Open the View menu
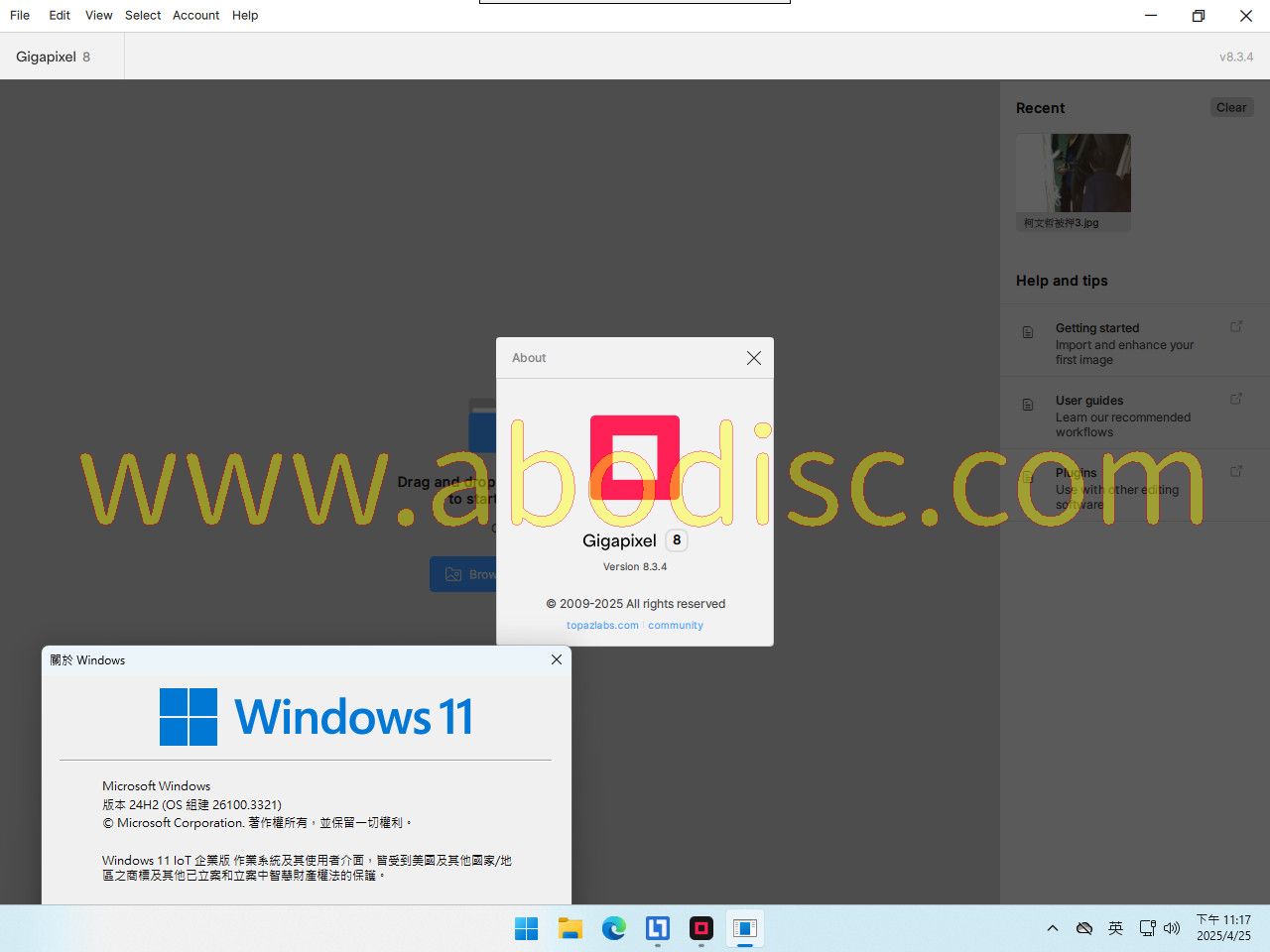This screenshot has height=952, width=1270. click(98, 15)
